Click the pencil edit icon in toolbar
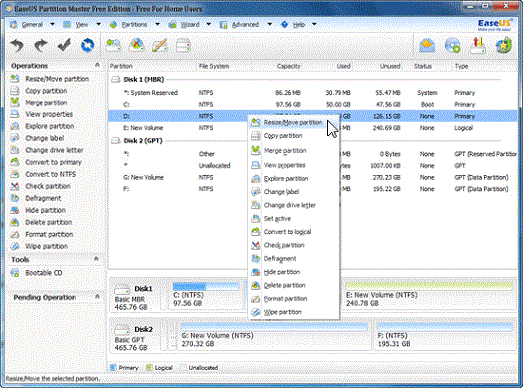Image resolution: width=523 pixels, height=388 pixels. pyautogui.click(x=160, y=45)
